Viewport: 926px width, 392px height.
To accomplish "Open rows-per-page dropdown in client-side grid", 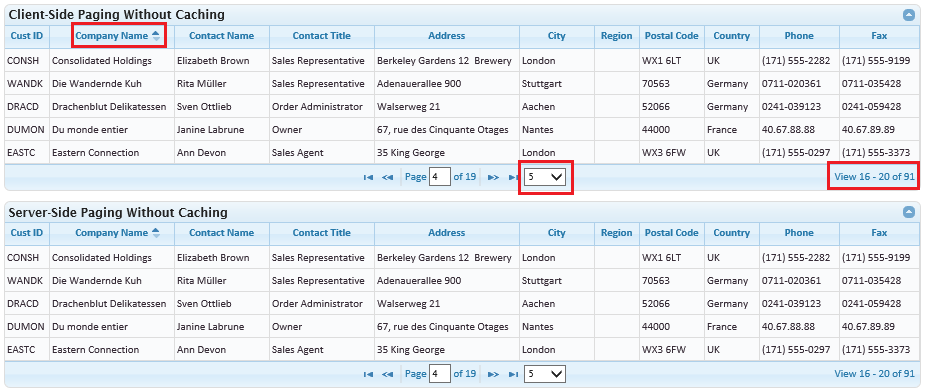I will pyautogui.click(x=546, y=177).
